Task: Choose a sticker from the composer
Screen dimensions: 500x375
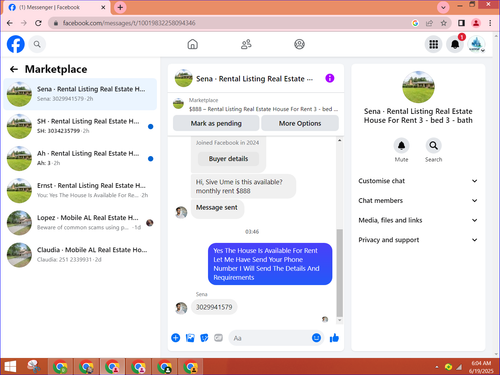Action: pos(204,338)
